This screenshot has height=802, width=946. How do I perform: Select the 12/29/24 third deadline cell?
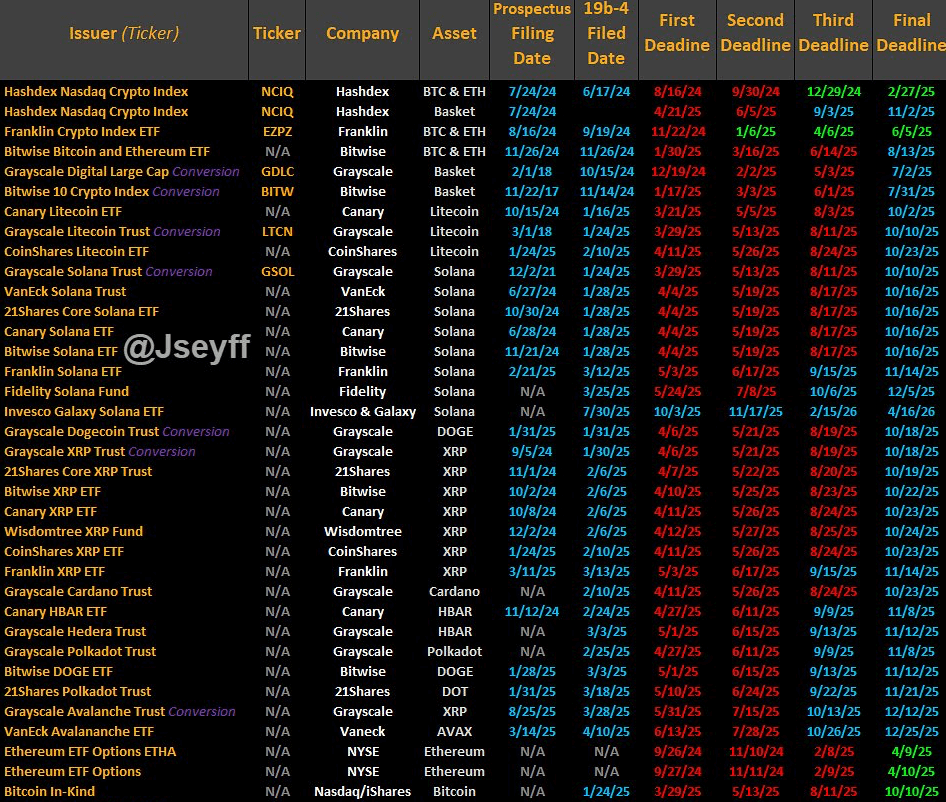coord(833,92)
